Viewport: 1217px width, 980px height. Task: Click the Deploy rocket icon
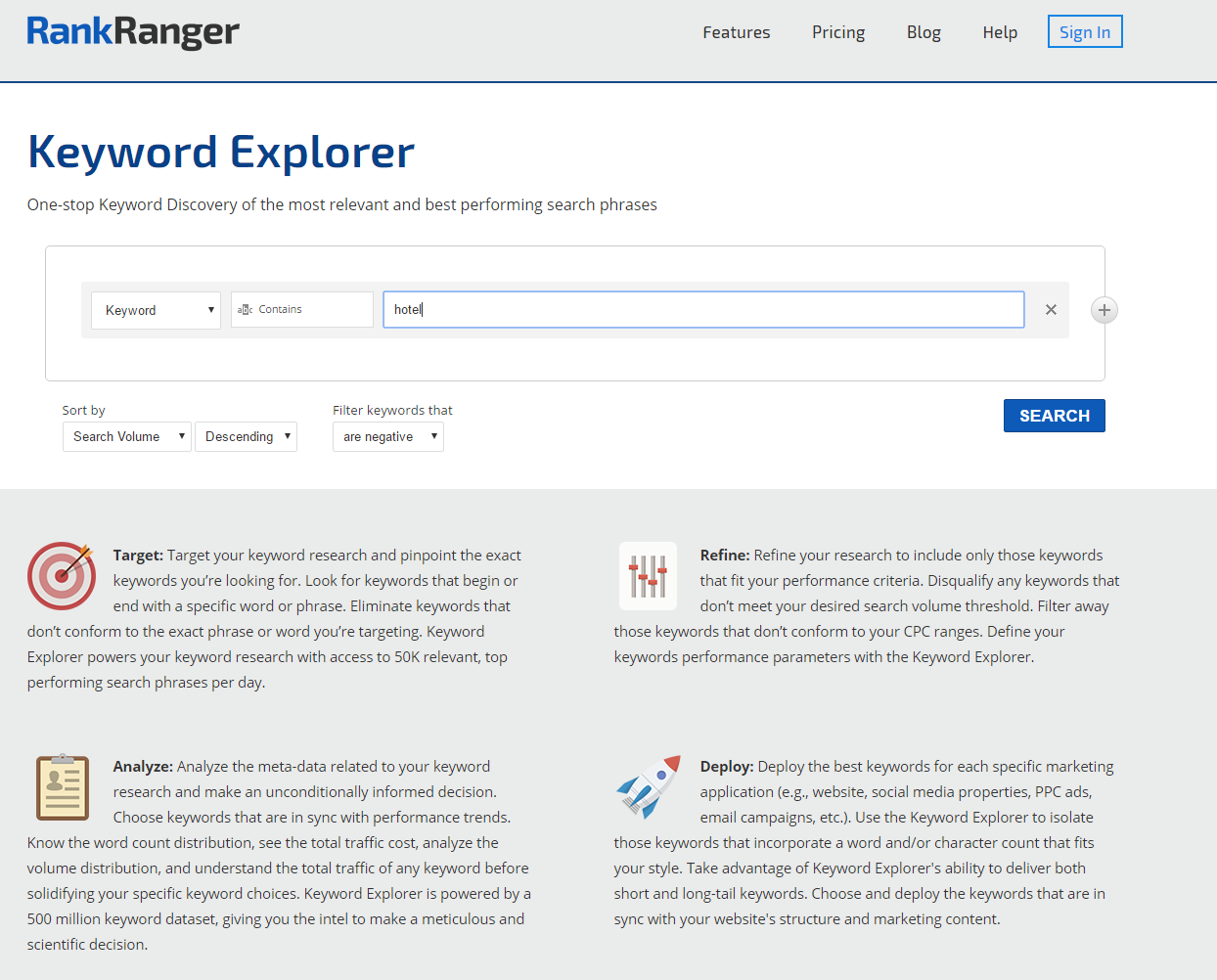tap(648, 786)
